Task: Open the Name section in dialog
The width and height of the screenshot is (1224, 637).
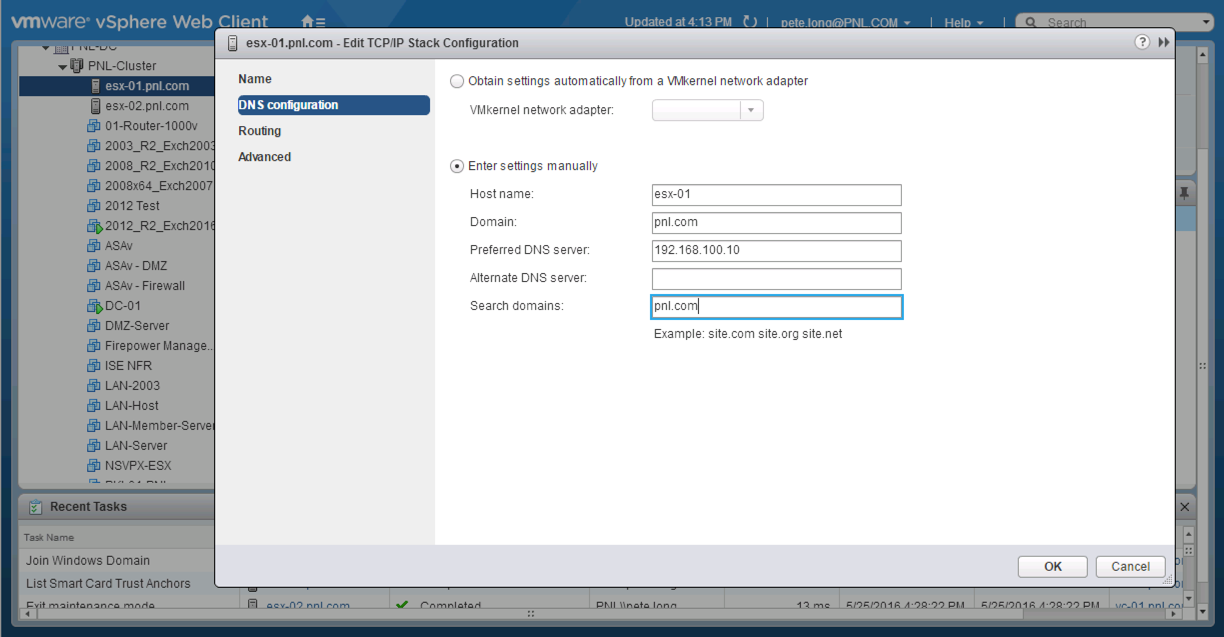Action: pyautogui.click(x=255, y=79)
